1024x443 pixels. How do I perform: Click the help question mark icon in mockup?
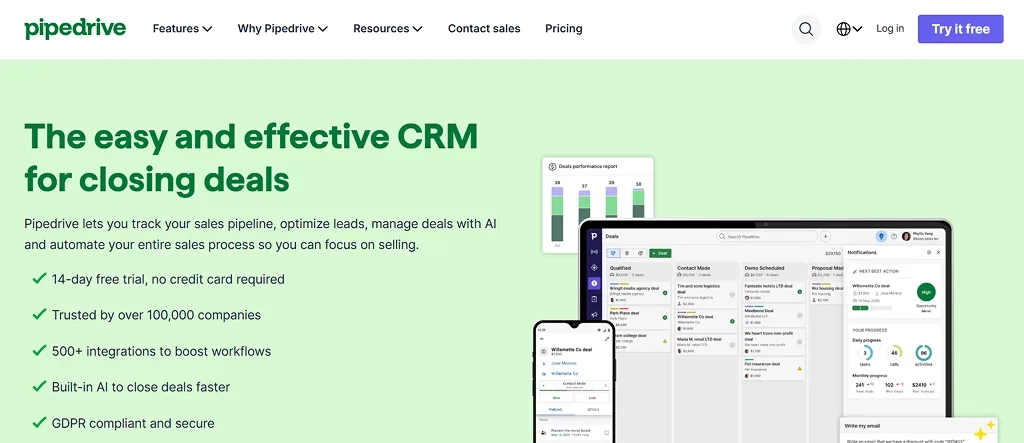click(x=894, y=237)
